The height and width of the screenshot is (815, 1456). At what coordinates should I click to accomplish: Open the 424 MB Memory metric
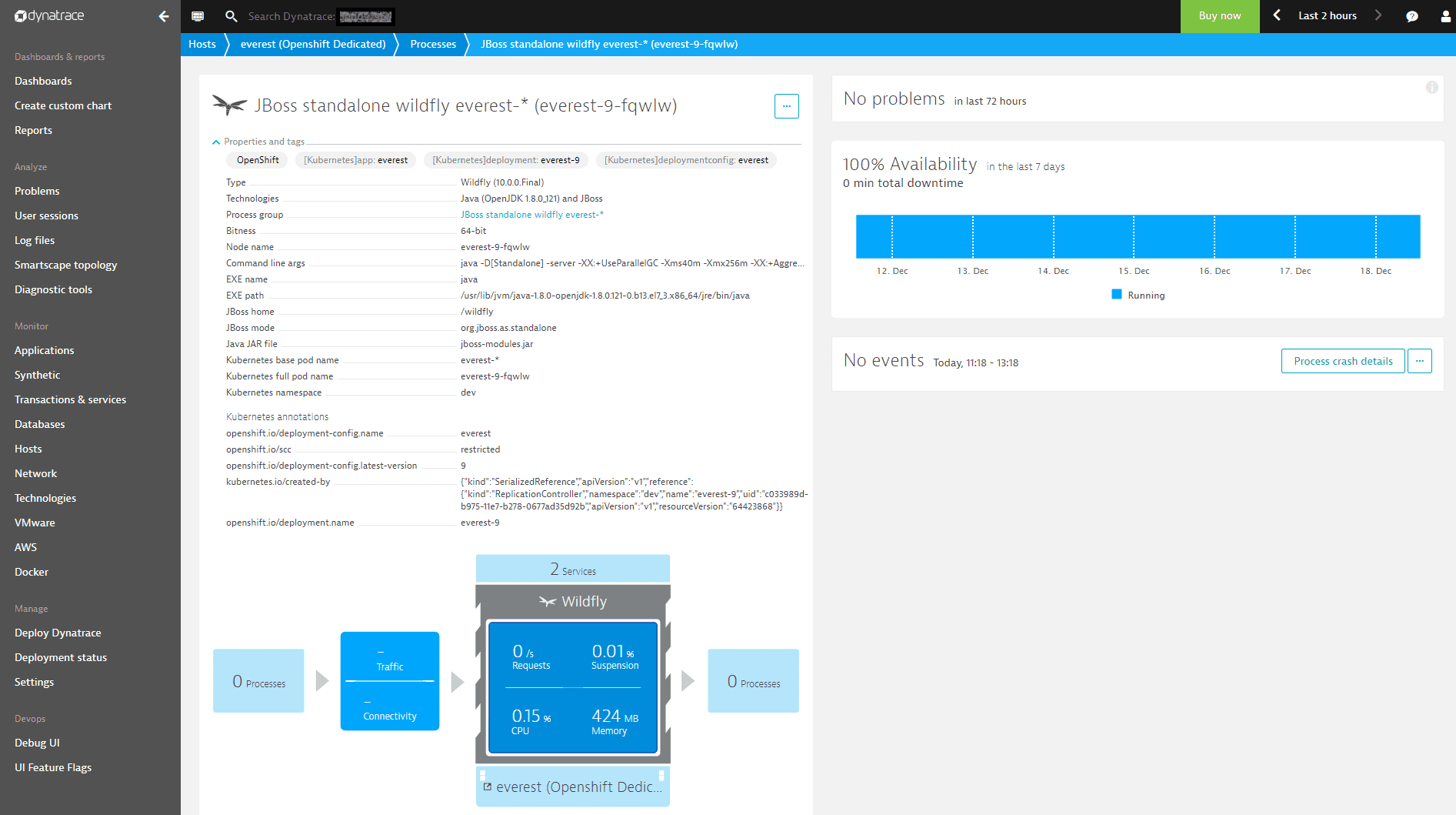click(615, 721)
